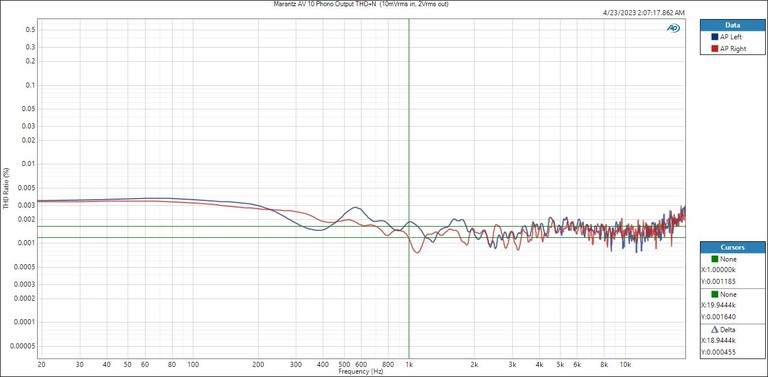Click the Delta X value 18.9444k

(x=719, y=341)
